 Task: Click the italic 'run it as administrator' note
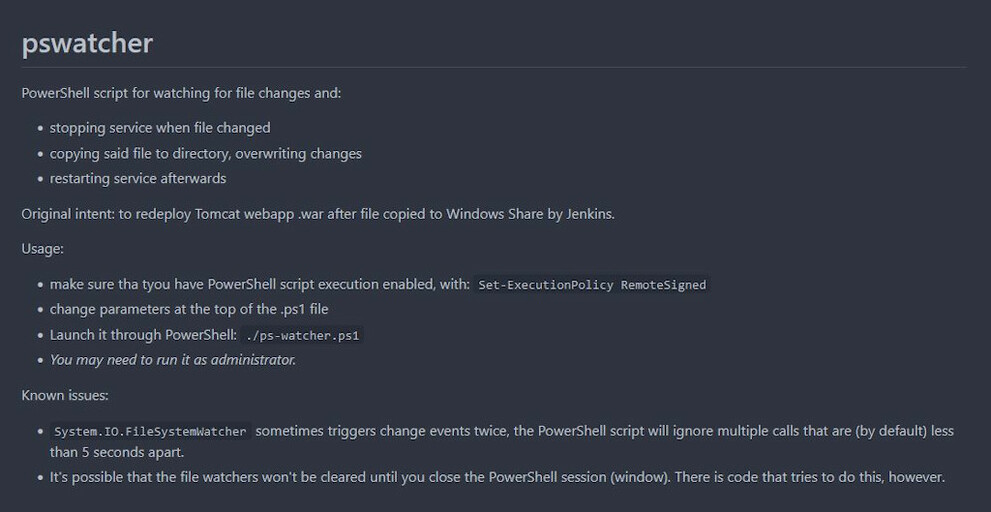click(x=173, y=360)
